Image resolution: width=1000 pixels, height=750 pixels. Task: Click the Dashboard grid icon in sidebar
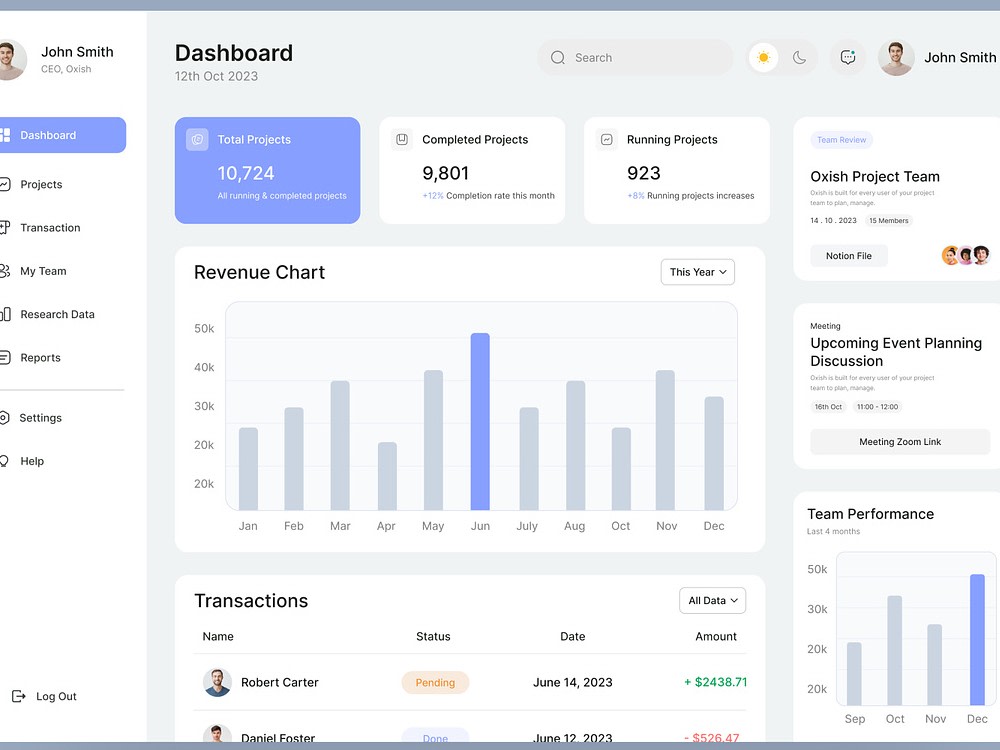[5, 135]
